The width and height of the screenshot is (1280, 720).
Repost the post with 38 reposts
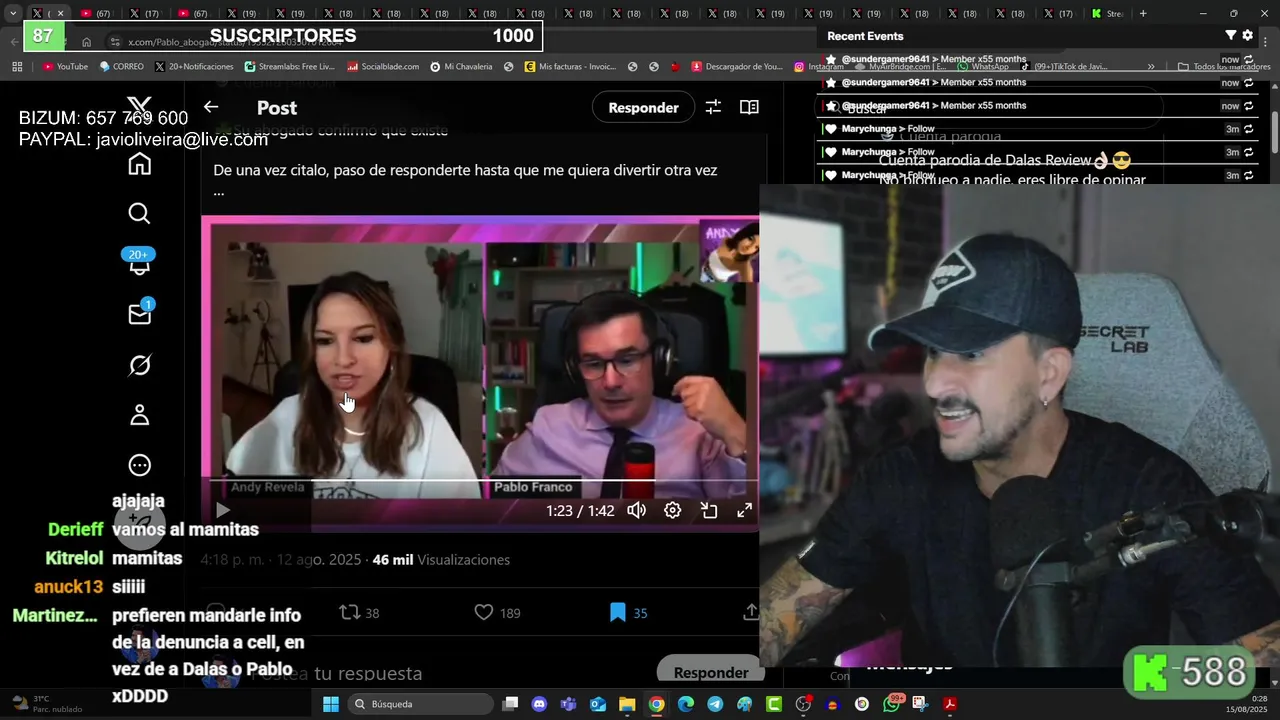359,613
